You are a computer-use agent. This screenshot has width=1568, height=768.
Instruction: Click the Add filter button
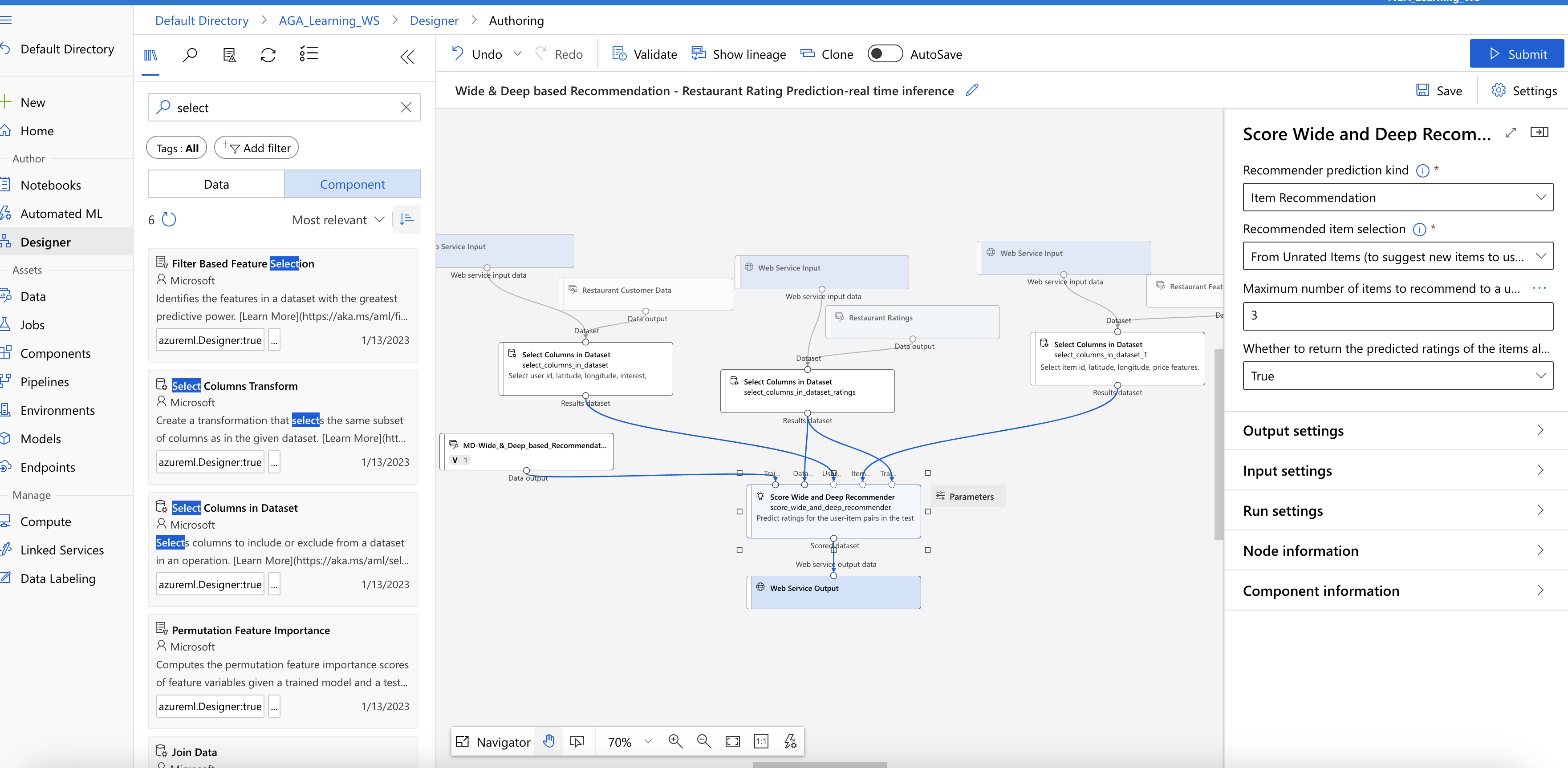256,148
